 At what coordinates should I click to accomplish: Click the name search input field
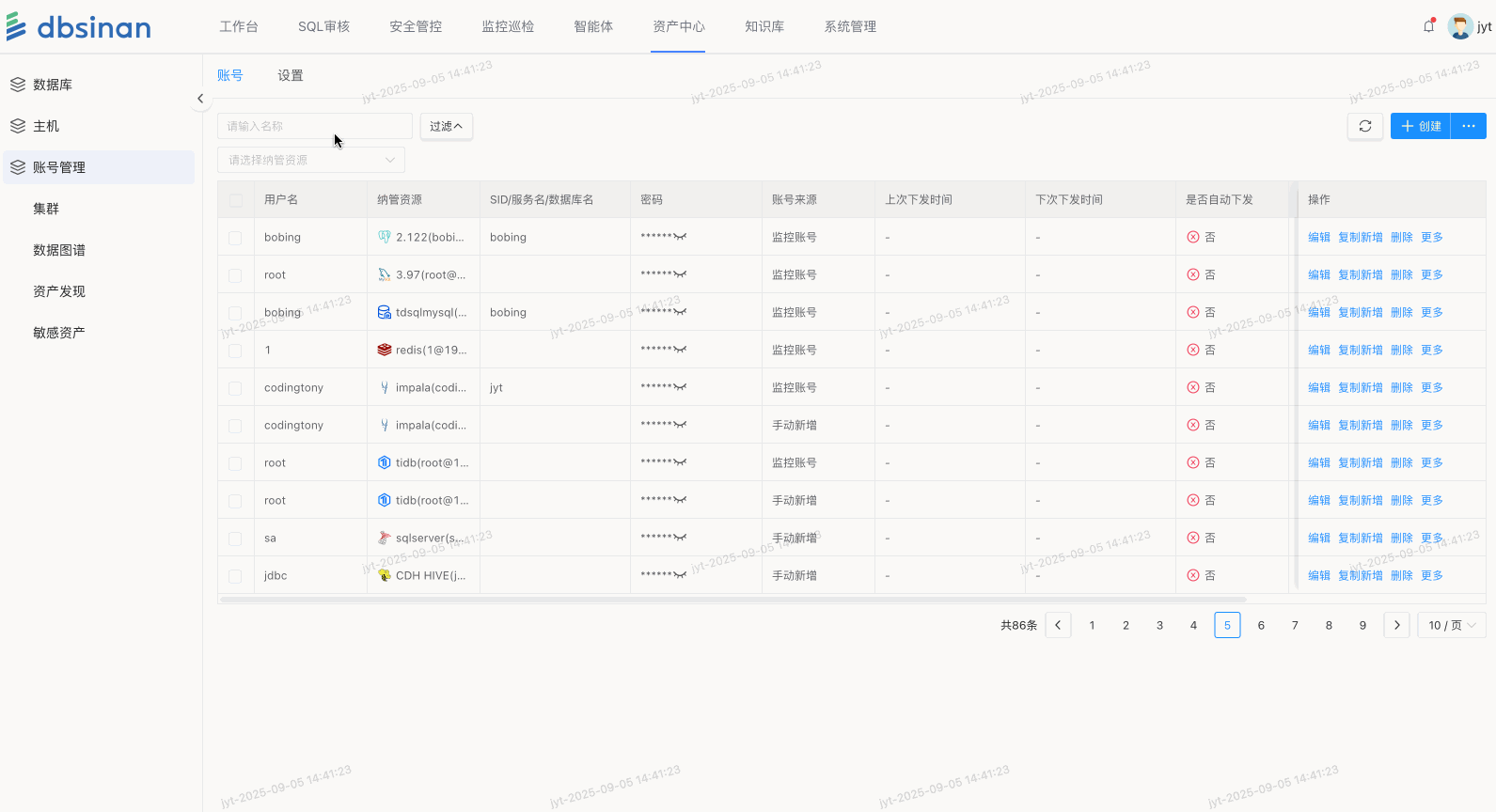tap(314, 126)
